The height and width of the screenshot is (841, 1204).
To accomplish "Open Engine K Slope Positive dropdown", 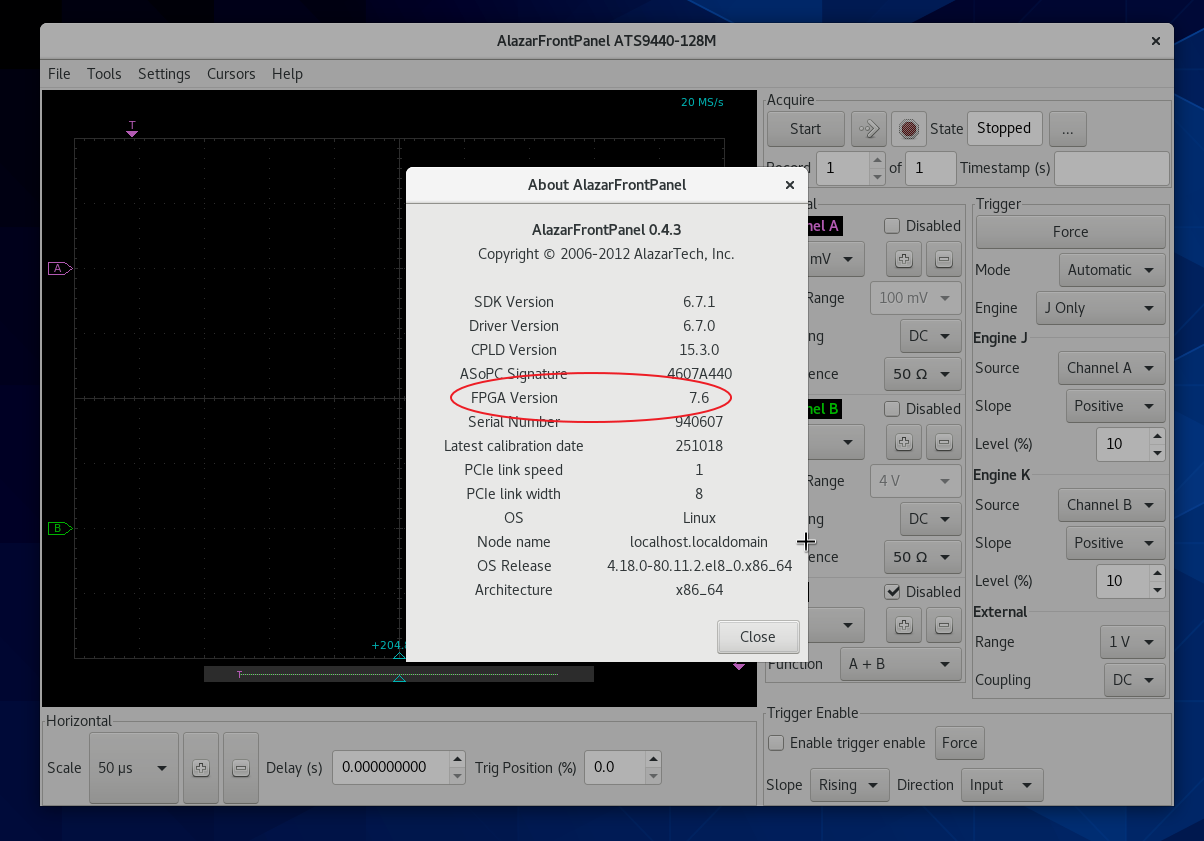I will point(1115,543).
